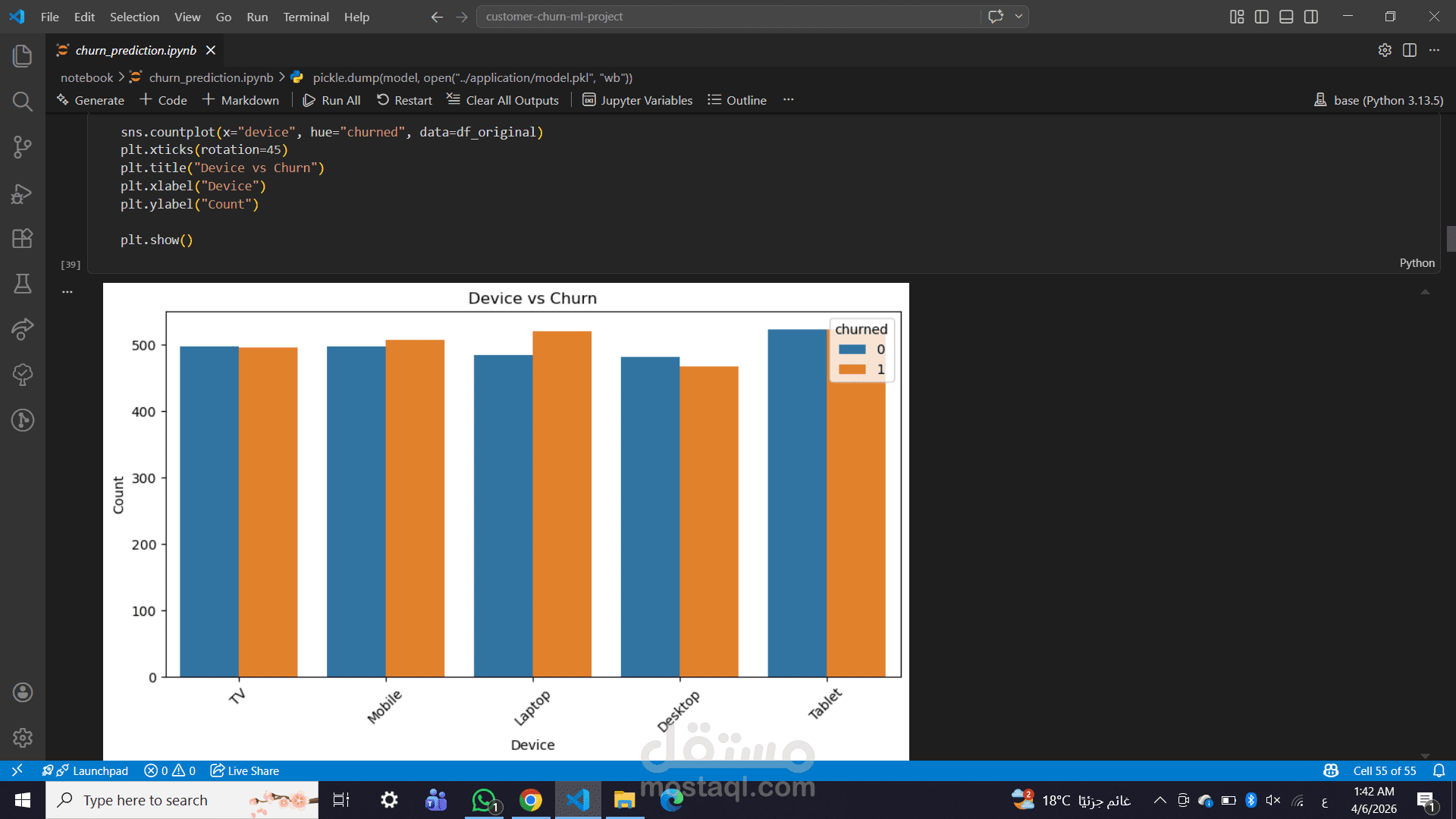This screenshot has height=819, width=1456.
Task: Toggle Primary Side Bar layout button
Action: pos(1261,17)
